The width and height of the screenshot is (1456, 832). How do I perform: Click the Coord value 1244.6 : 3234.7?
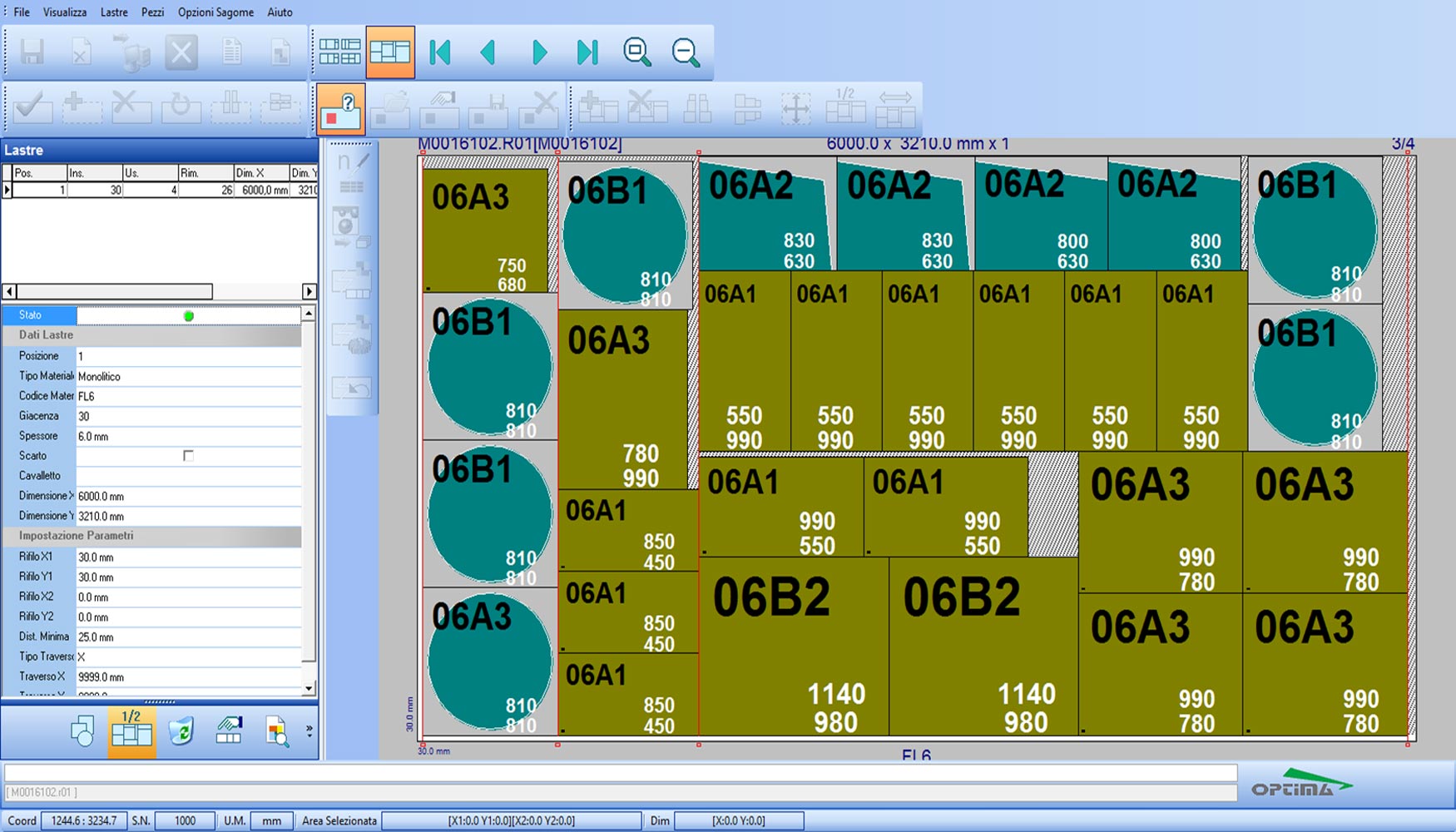click(84, 820)
